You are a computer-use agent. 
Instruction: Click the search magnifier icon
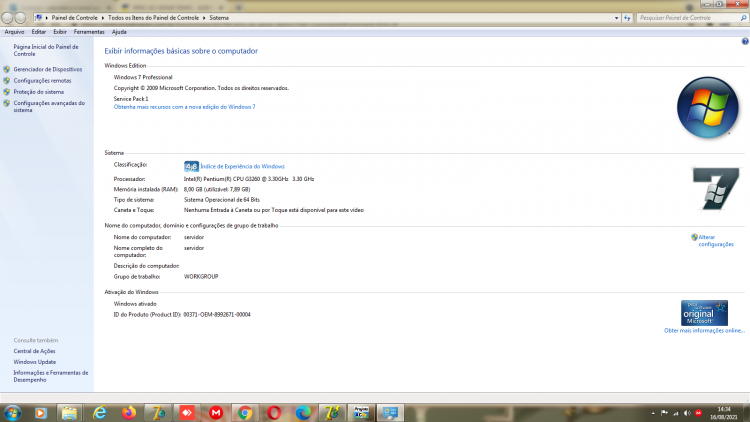743,18
